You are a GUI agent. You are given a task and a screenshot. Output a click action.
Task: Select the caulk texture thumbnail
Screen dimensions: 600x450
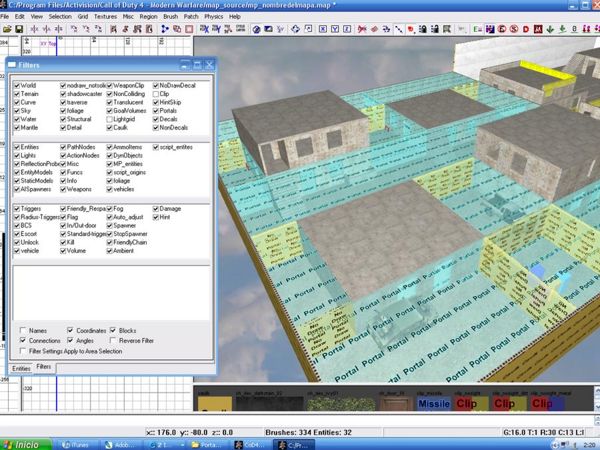(215, 402)
